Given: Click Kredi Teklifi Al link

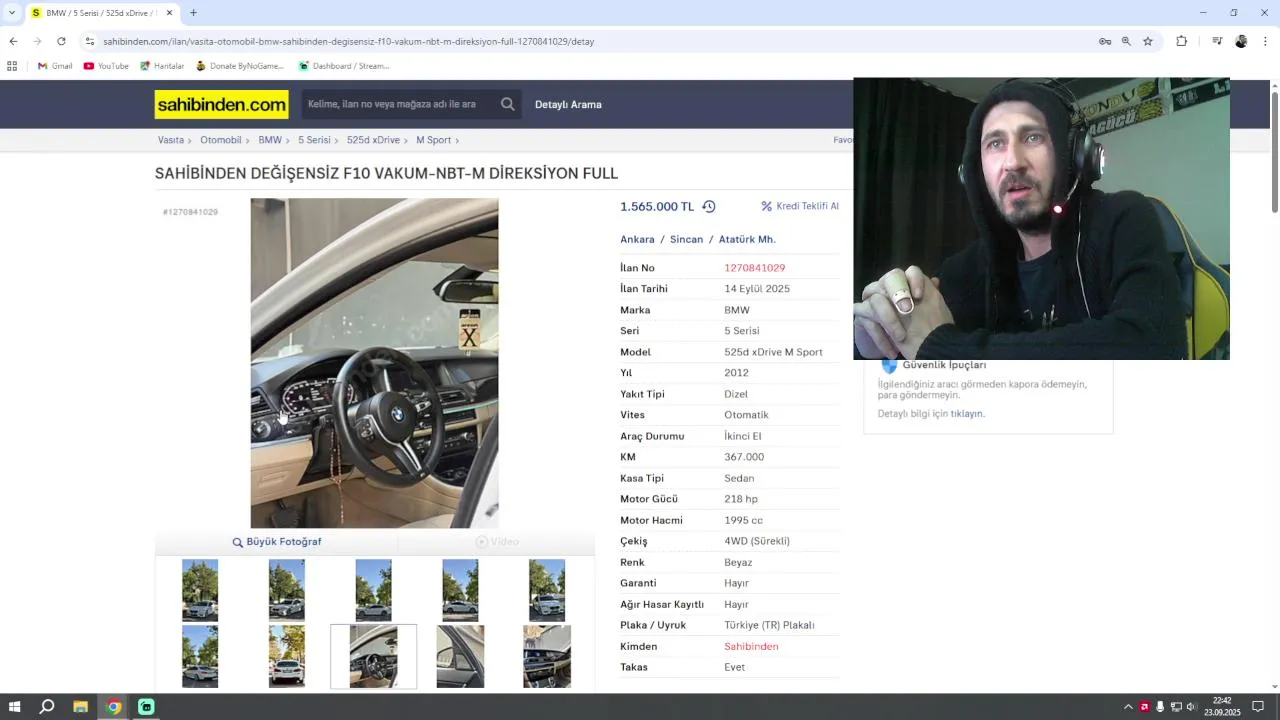Looking at the screenshot, I should [x=800, y=206].
